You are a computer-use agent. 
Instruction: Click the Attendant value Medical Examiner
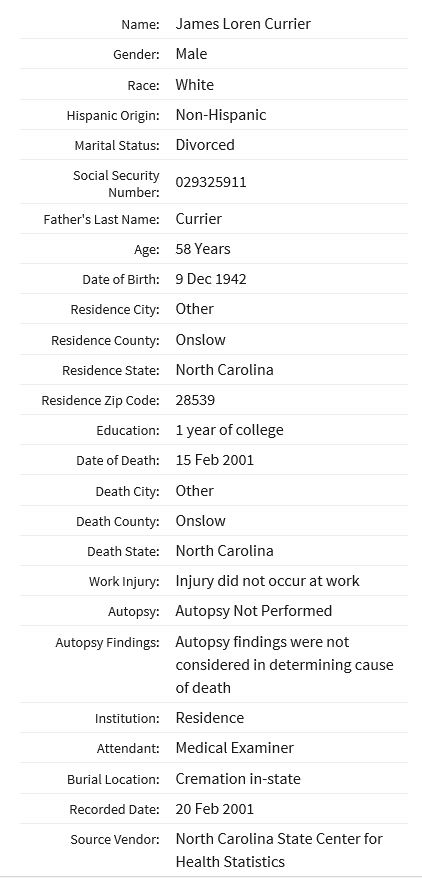(235, 748)
